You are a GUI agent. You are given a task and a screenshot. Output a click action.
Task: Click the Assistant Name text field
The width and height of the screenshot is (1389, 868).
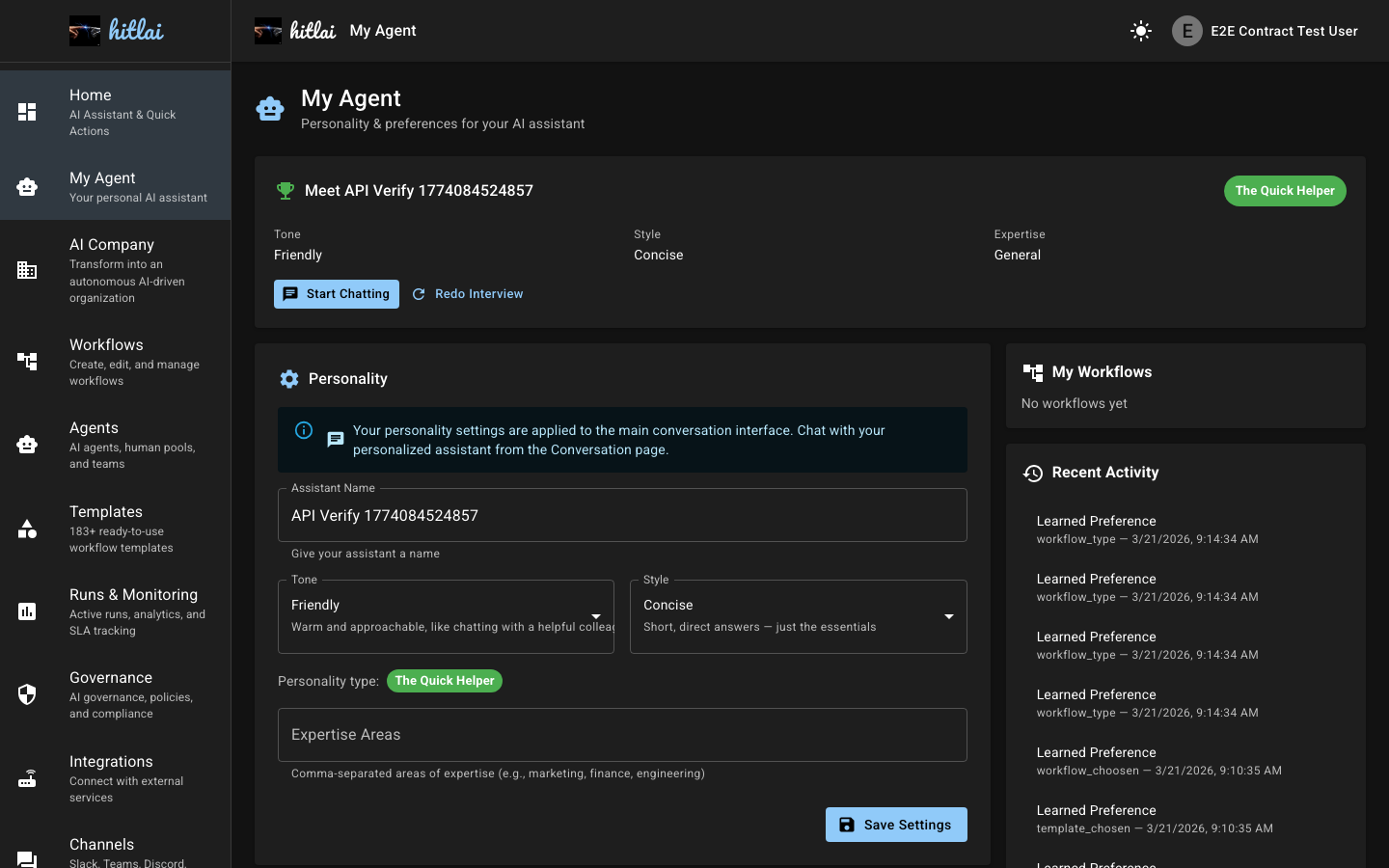coord(622,515)
